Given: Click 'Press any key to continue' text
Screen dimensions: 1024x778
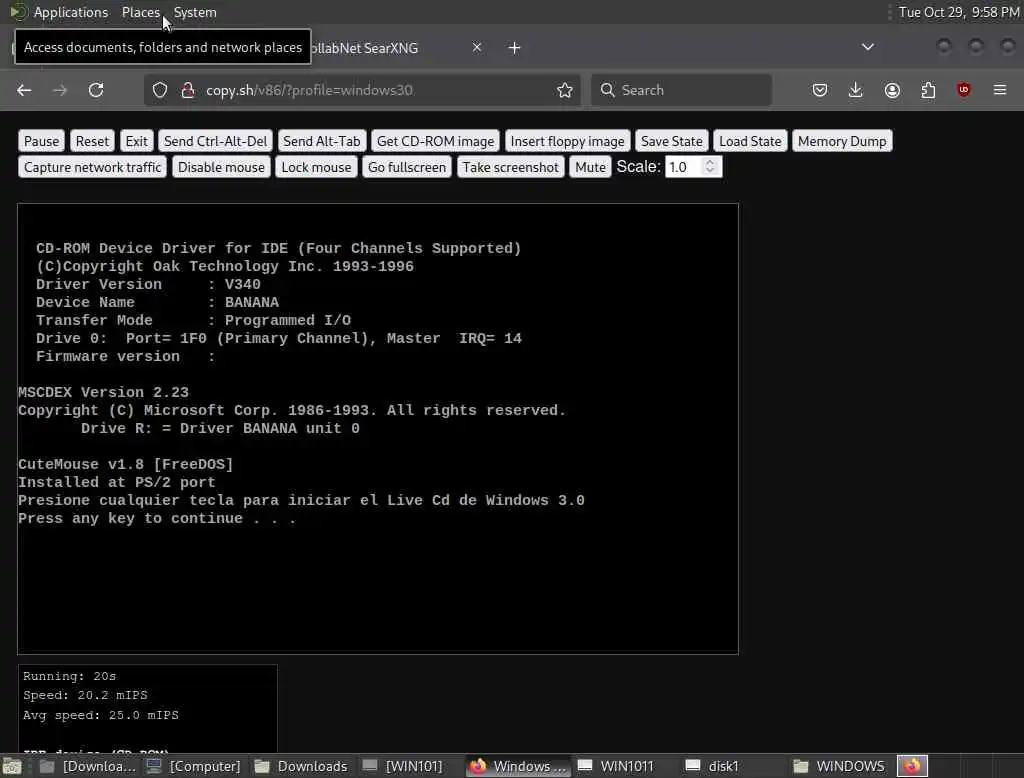Looking at the screenshot, I should [157, 519].
